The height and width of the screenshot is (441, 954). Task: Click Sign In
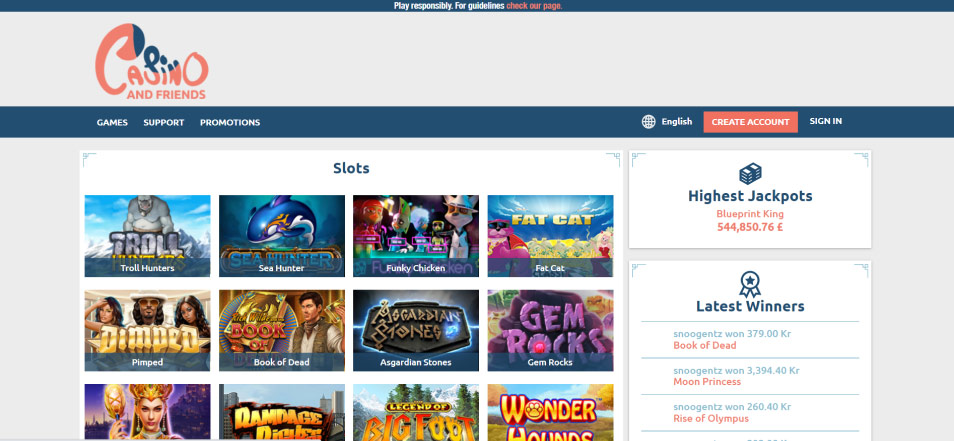826,121
